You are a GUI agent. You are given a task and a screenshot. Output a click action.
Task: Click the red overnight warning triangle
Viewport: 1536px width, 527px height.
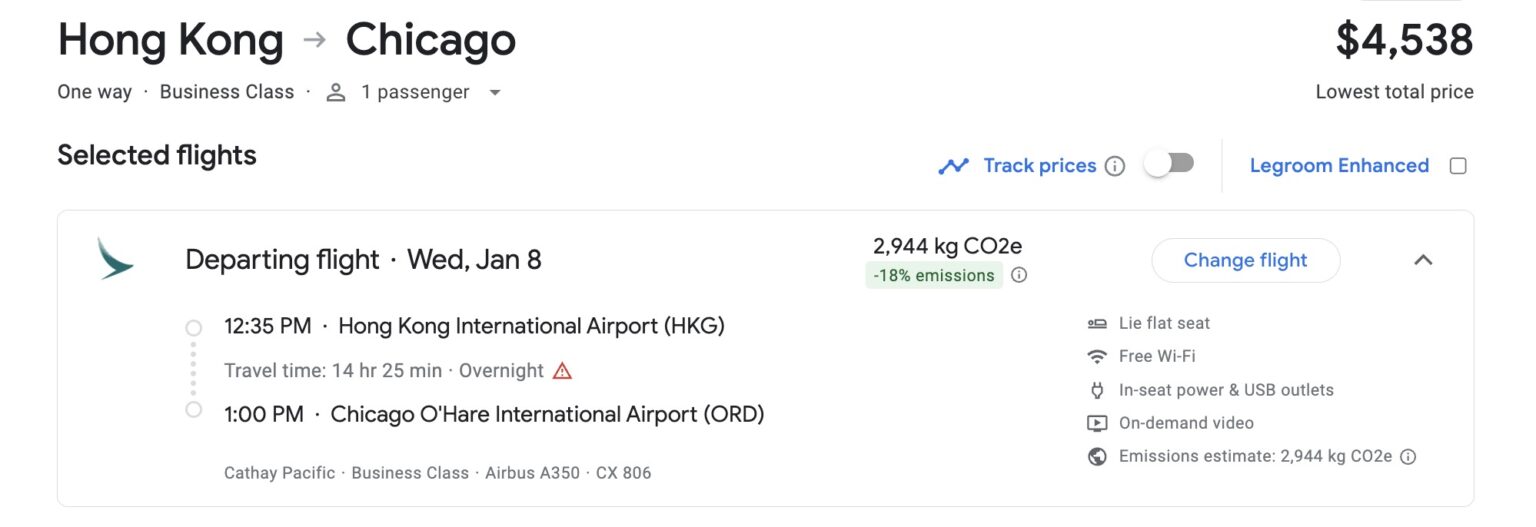[562, 371]
